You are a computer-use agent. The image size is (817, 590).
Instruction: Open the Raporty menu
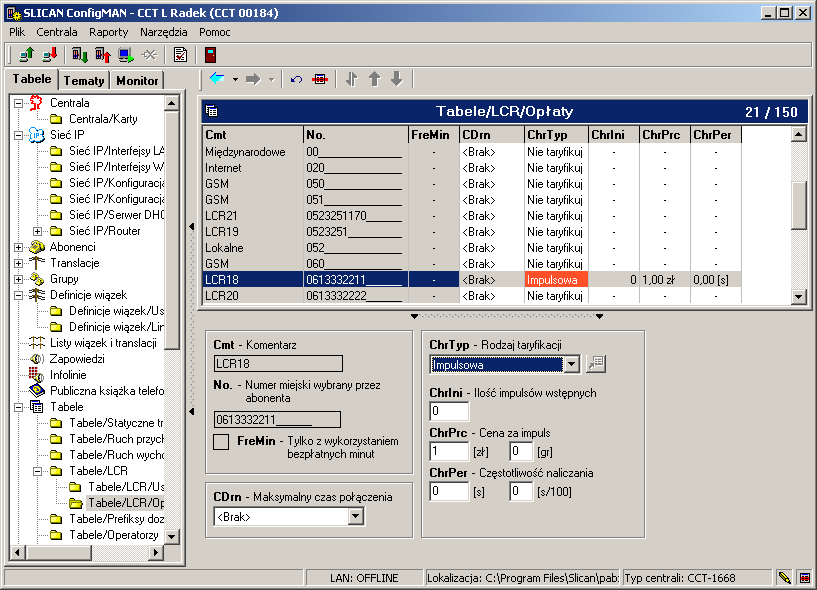108,32
